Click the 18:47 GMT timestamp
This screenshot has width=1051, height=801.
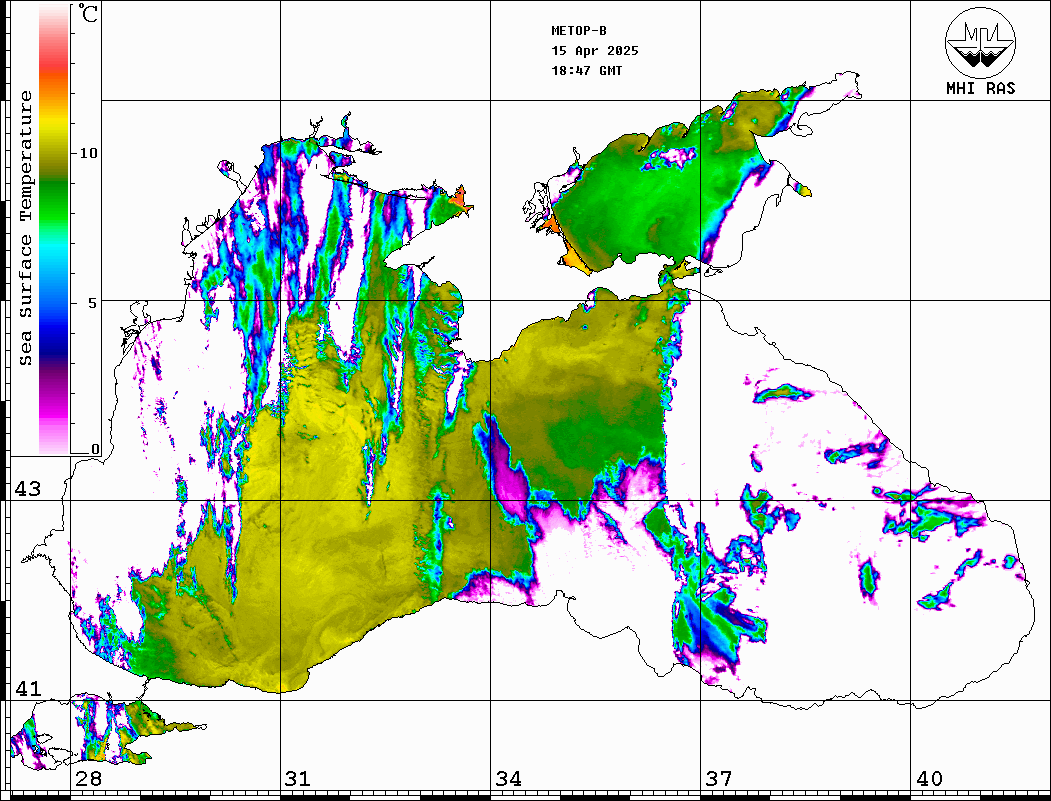pyautogui.click(x=586, y=71)
